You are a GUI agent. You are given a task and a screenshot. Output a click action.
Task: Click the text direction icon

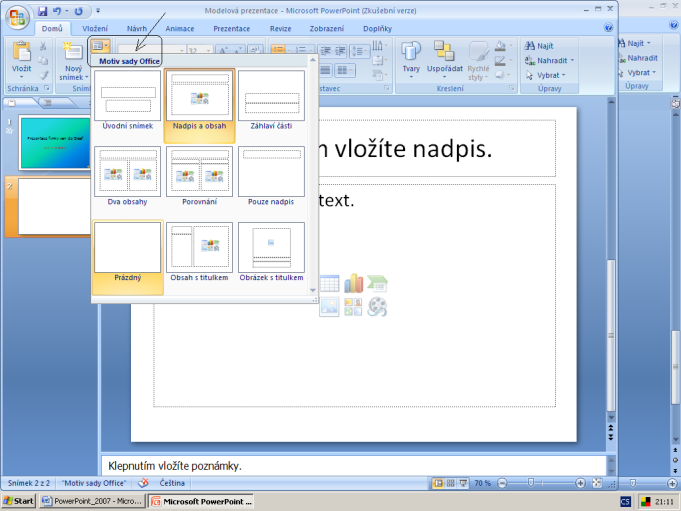point(378,46)
